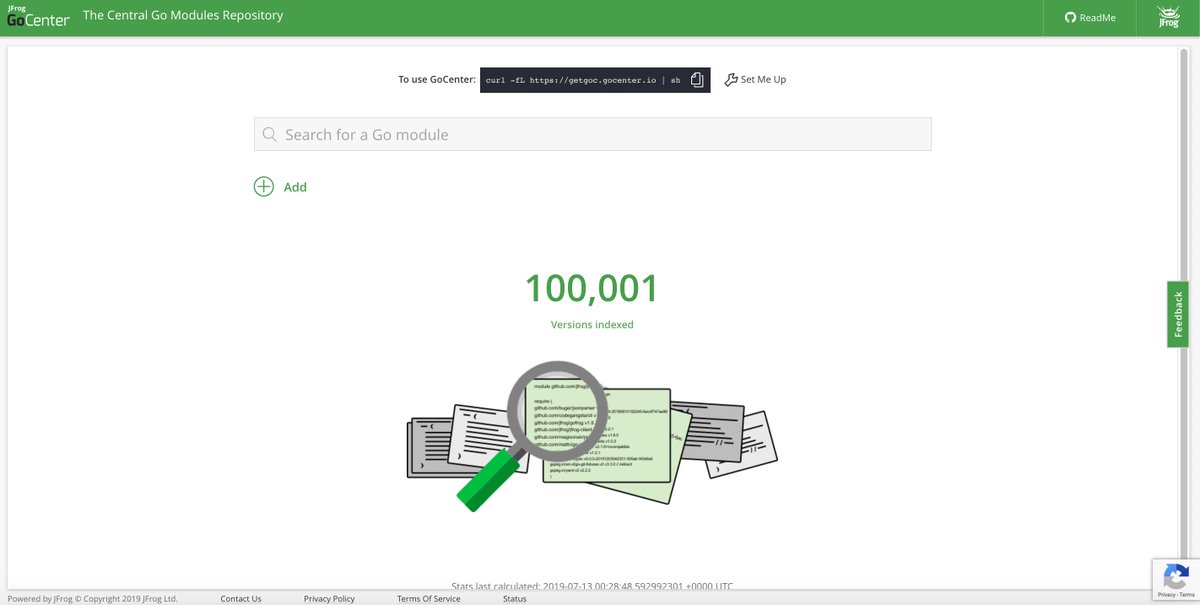Click the magnifier icon in search box
Viewport: 1200px width, 605px height.
pos(269,134)
